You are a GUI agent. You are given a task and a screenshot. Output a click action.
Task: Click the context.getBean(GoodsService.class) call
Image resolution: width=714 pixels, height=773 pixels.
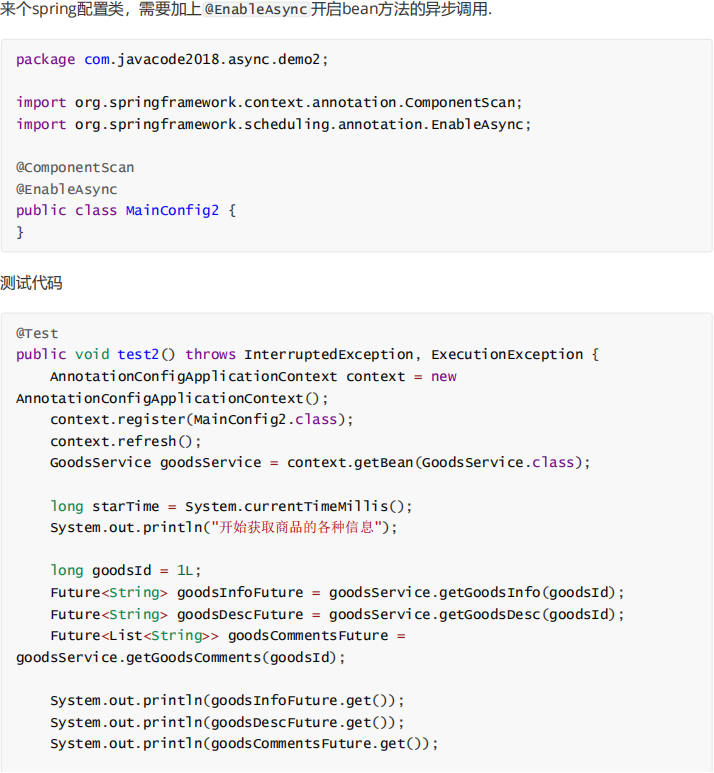tap(439, 463)
